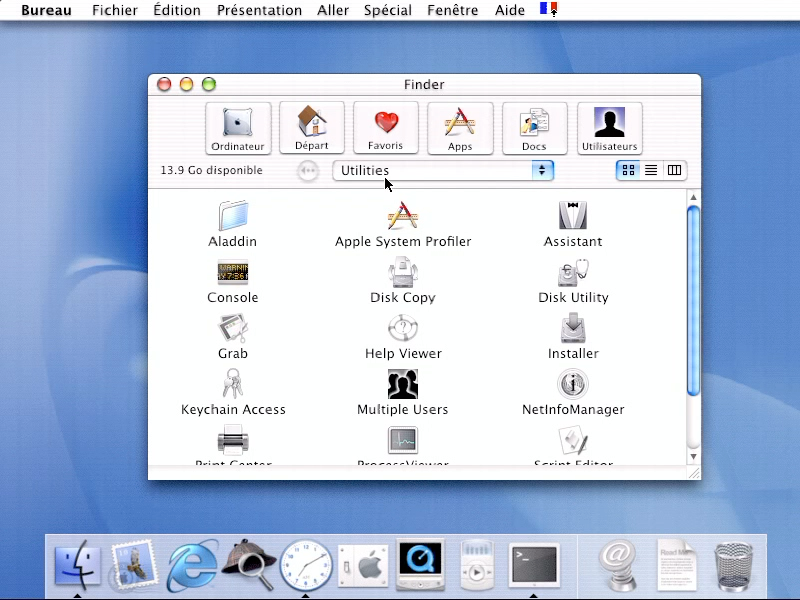The image size is (800, 600).
Task: Click the Clock in the Dock
Action: coord(306,565)
